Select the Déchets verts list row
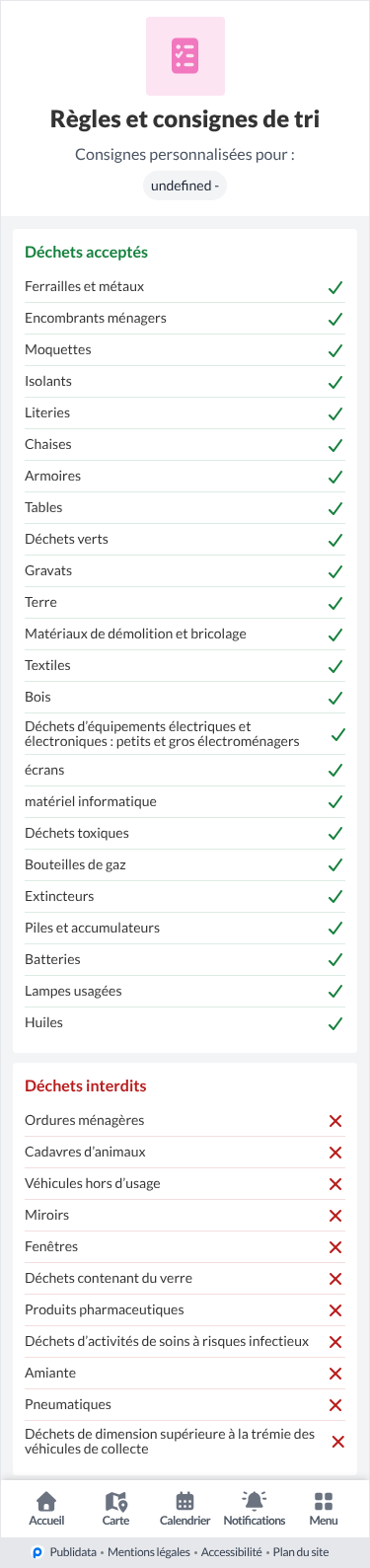 pyautogui.click(x=185, y=540)
